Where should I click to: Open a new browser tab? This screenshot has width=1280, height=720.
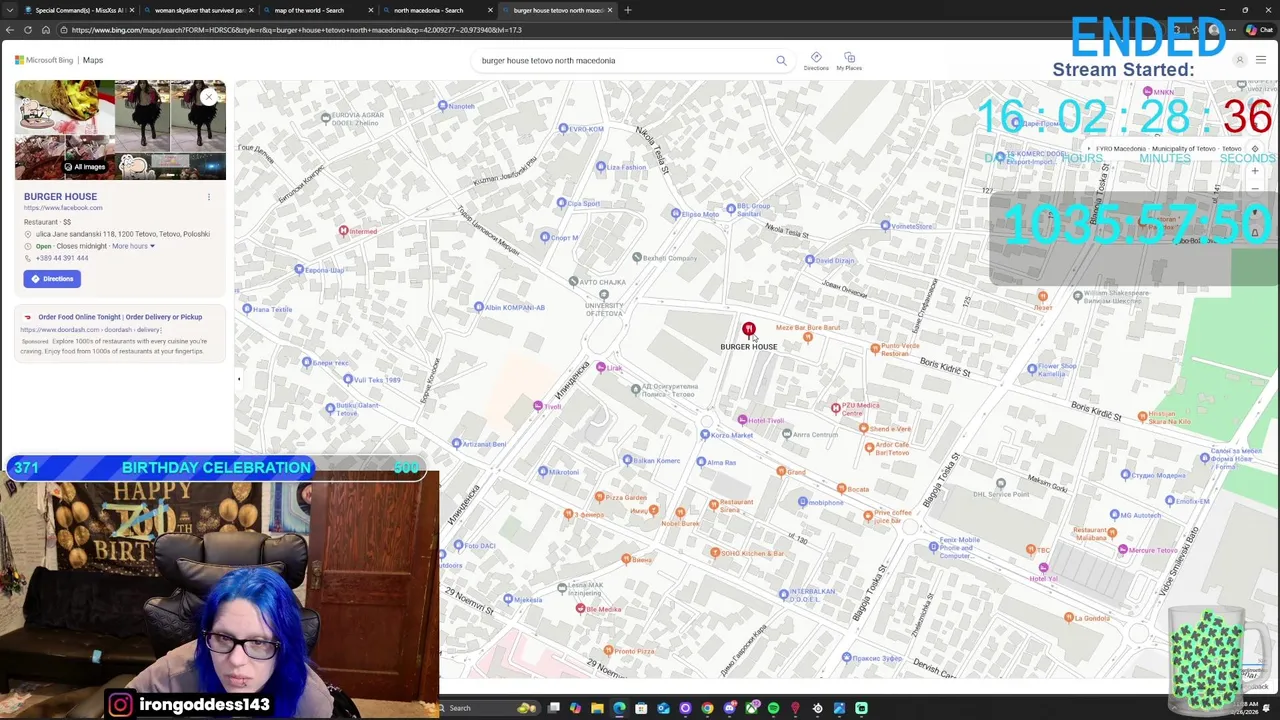tap(628, 10)
